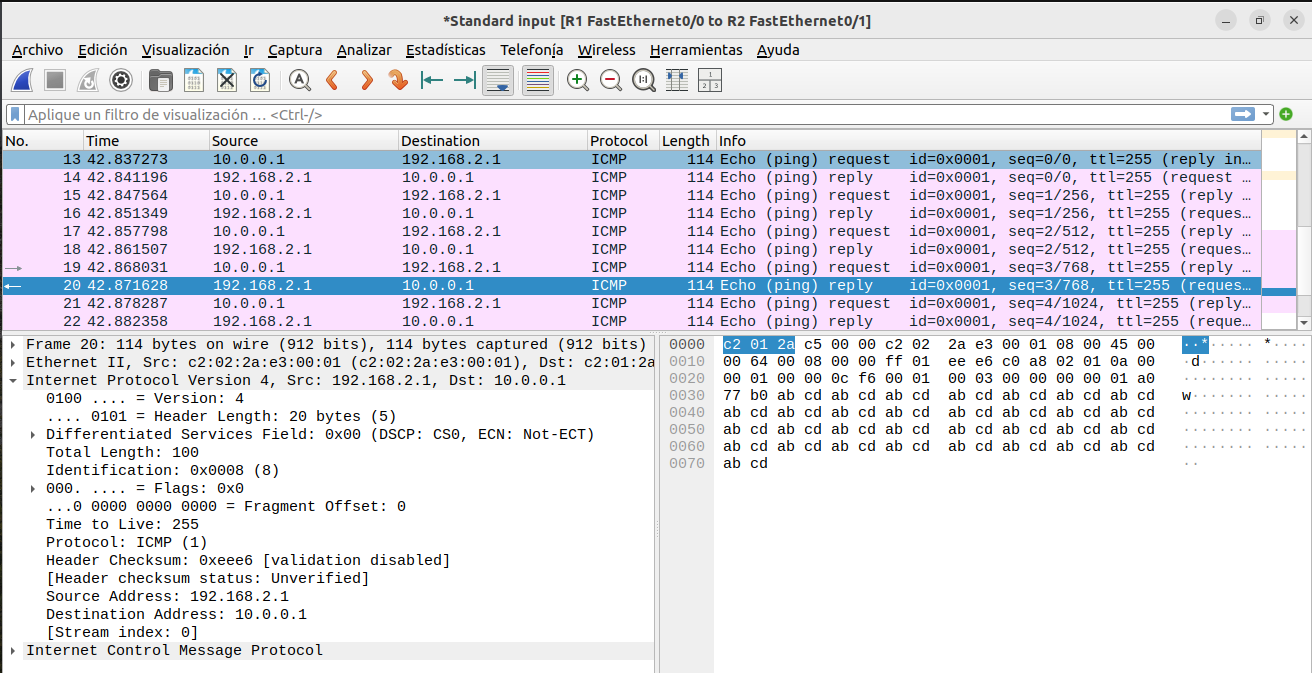Viewport: 1312px width, 673px height.
Task: Reset text to normal size
Action: click(x=644, y=80)
